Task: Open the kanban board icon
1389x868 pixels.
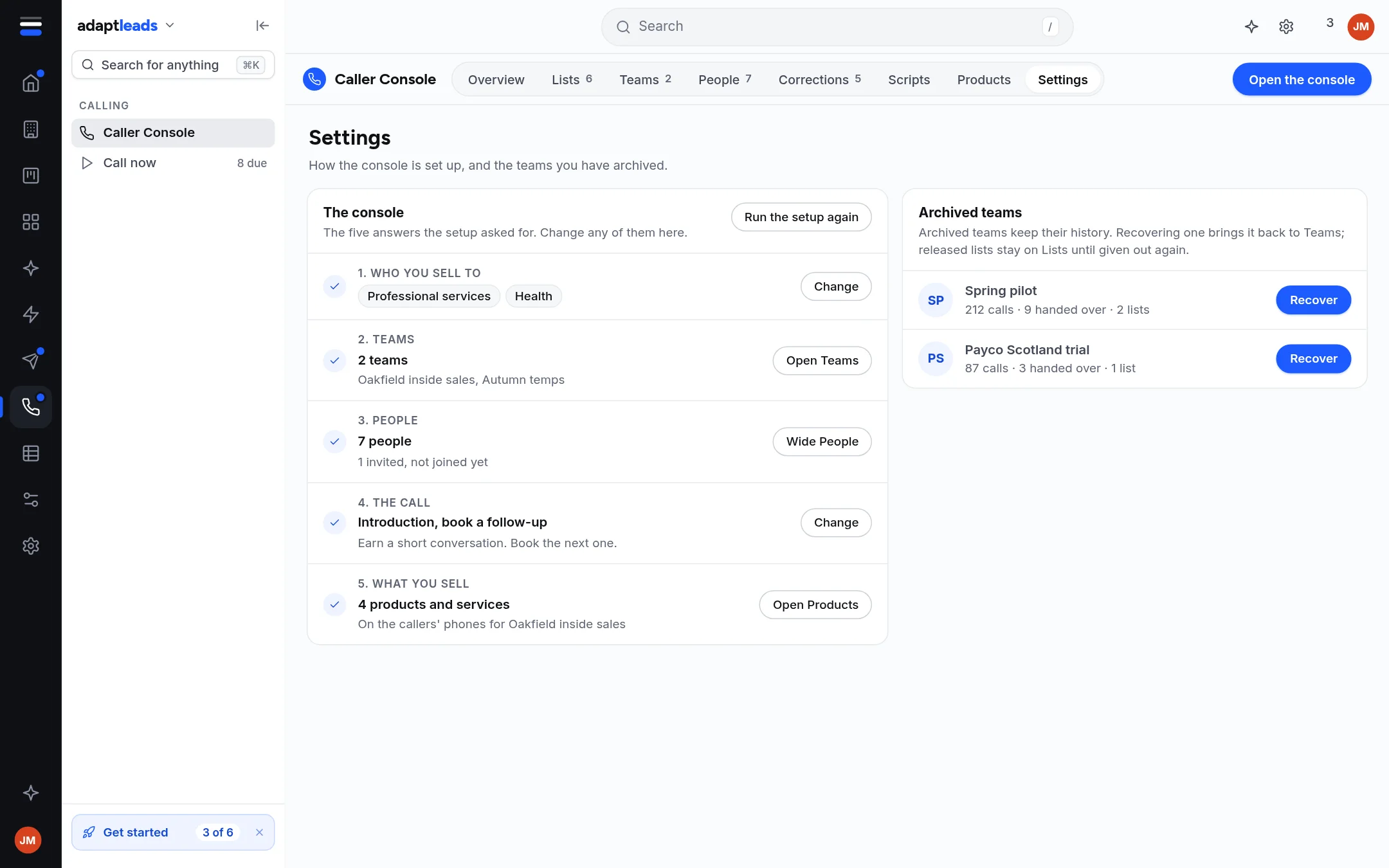Action: click(x=30, y=176)
